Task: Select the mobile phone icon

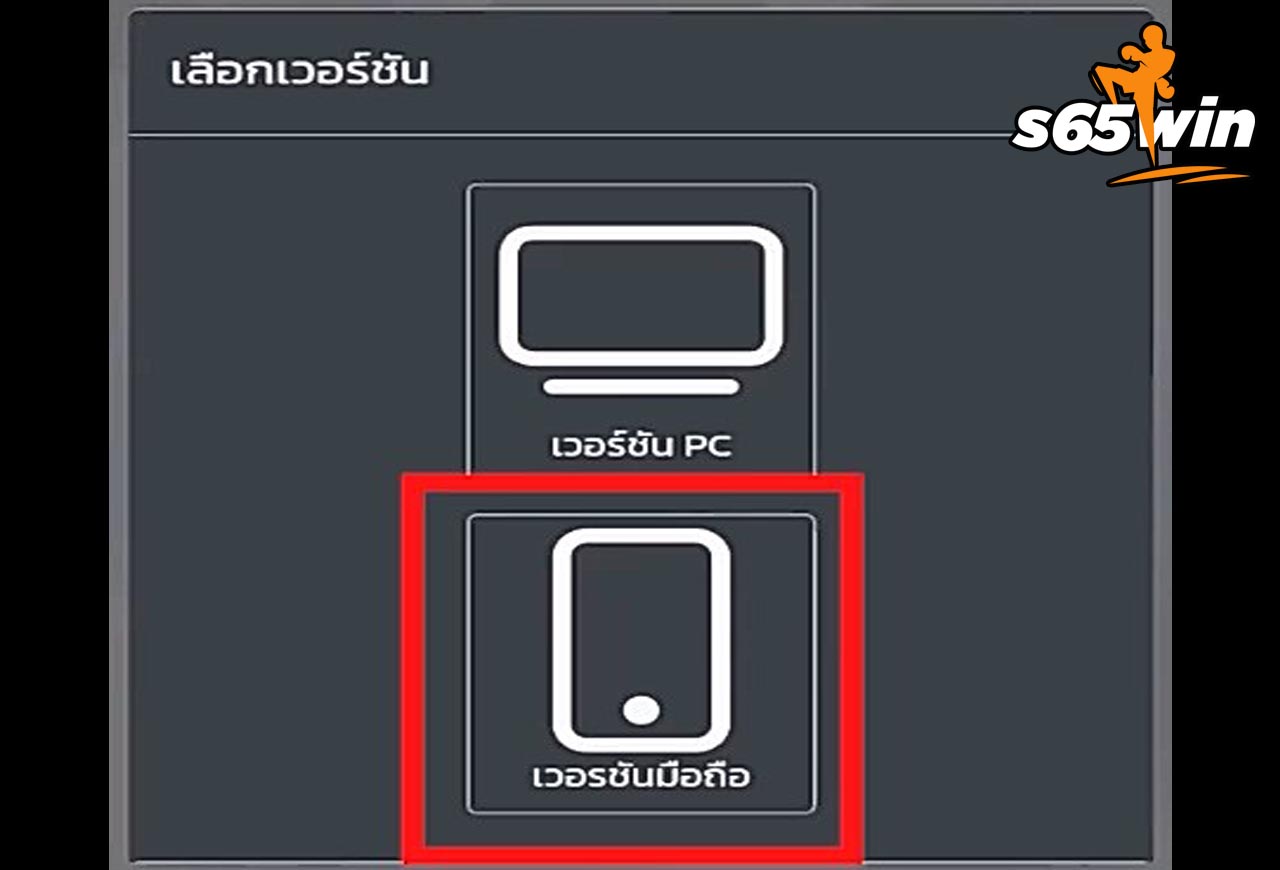Action: [640, 640]
